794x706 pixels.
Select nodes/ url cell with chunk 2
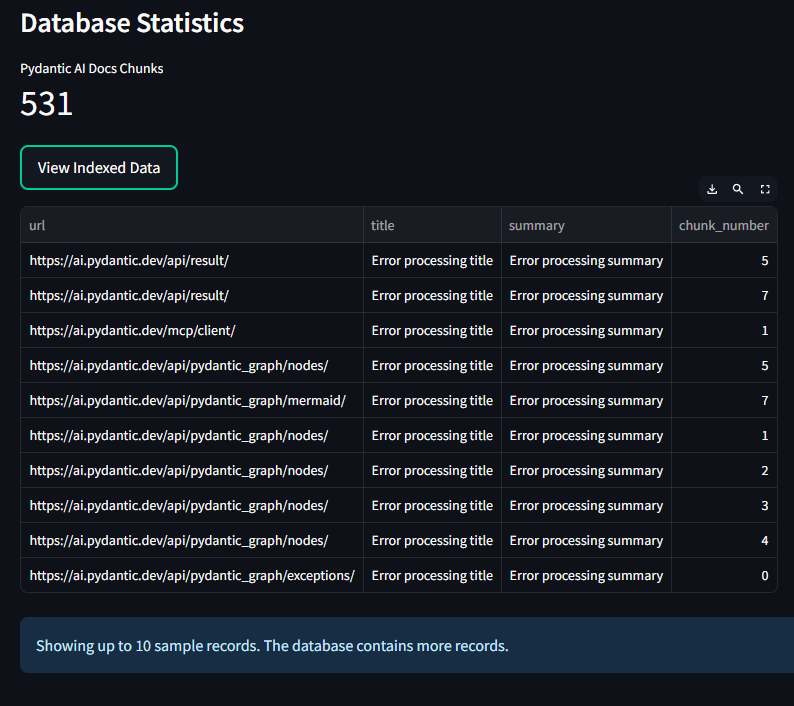(192, 470)
